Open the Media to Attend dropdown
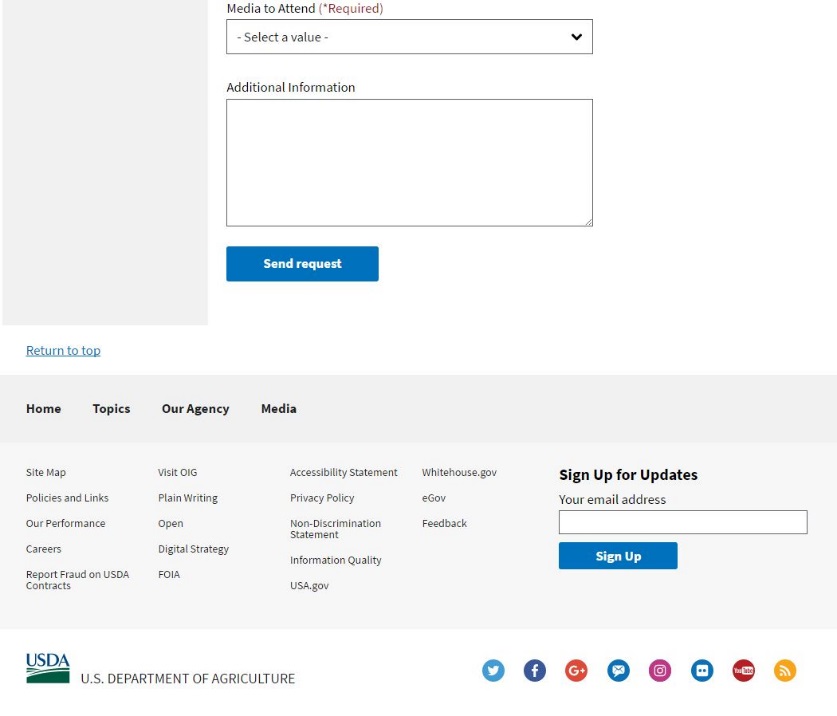 409,37
